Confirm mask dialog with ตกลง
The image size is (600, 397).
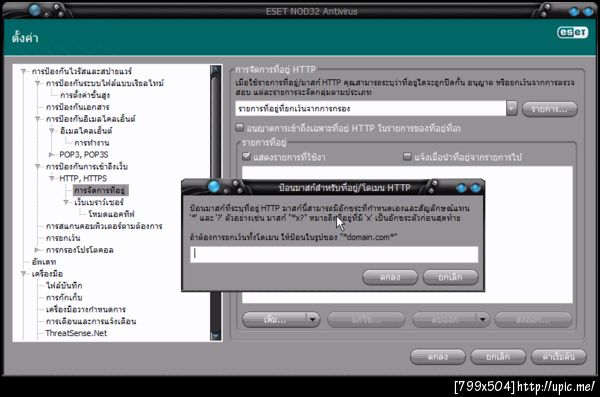(390, 277)
